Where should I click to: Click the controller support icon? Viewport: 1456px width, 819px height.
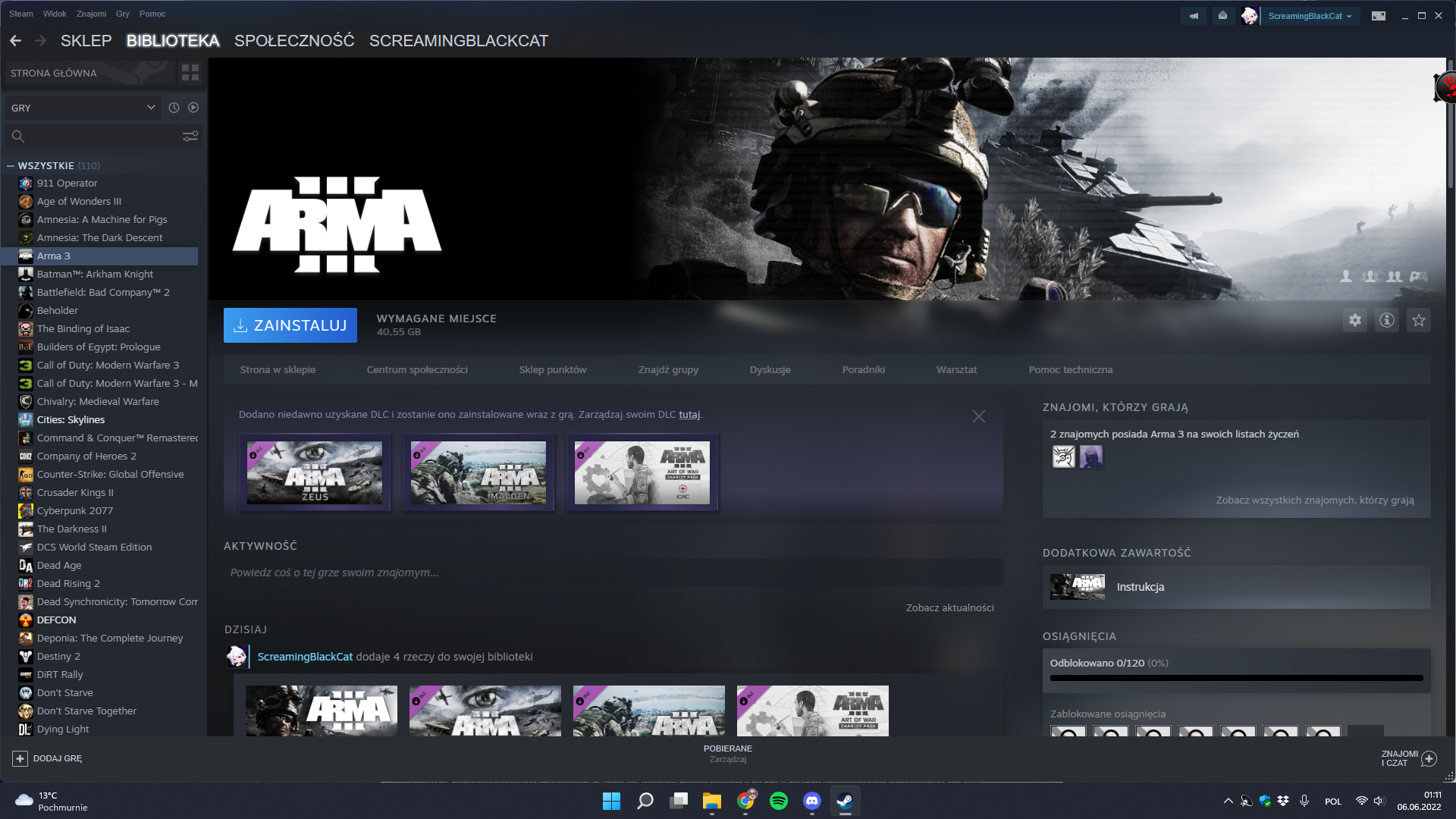pos(1419,277)
